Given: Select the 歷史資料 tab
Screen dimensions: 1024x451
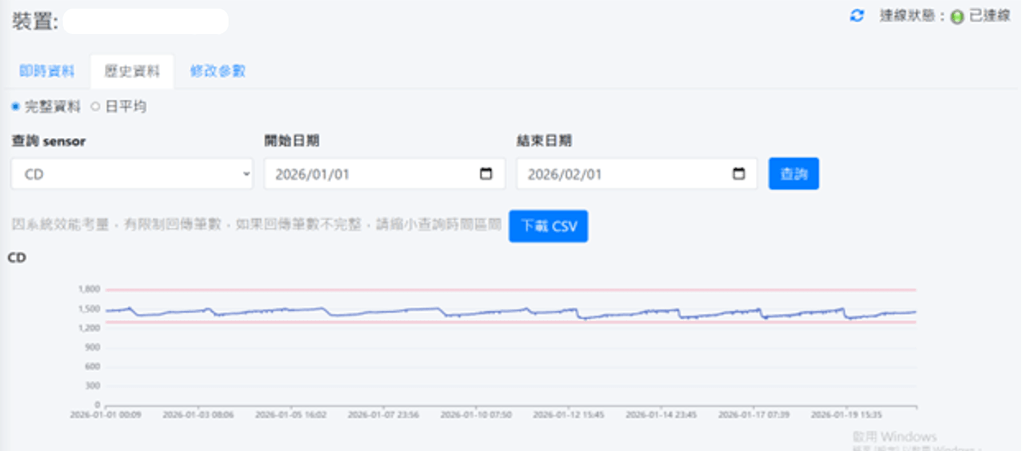Looking at the screenshot, I should (x=132, y=71).
